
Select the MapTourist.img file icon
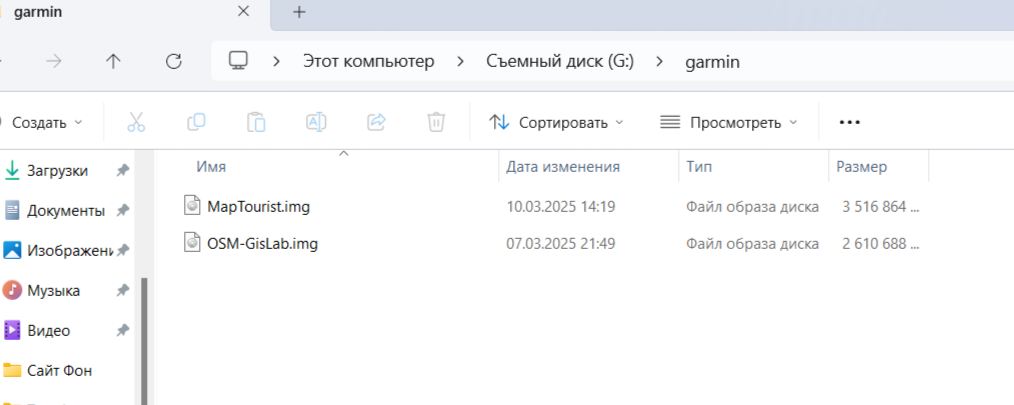point(192,206)
